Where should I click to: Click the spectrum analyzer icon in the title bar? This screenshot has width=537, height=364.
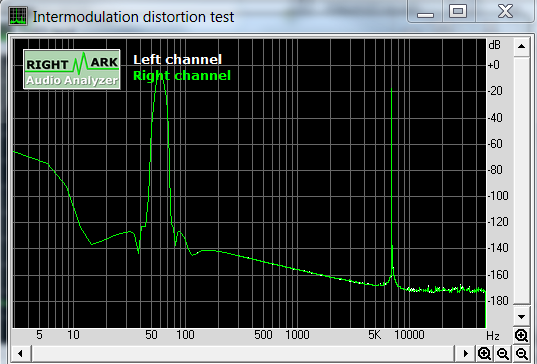pyautogui.click(x=18, y=16)
